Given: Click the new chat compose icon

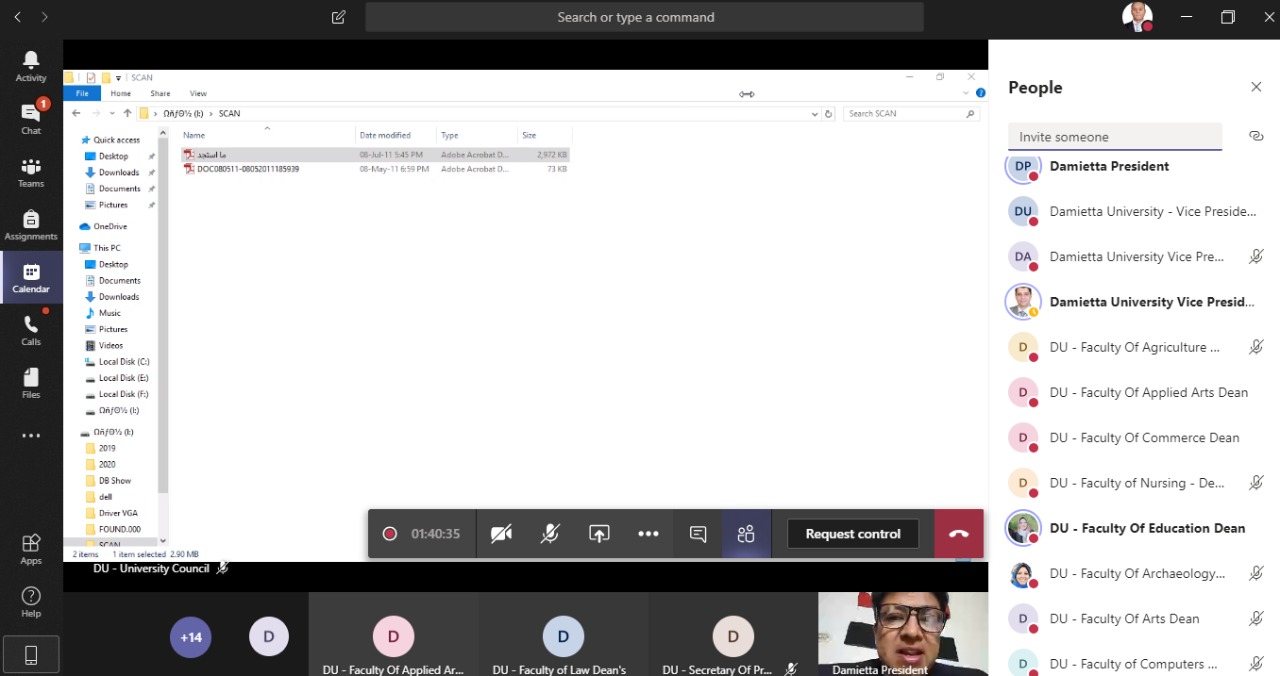Looking at the screenshot, I should pos(339,17).
